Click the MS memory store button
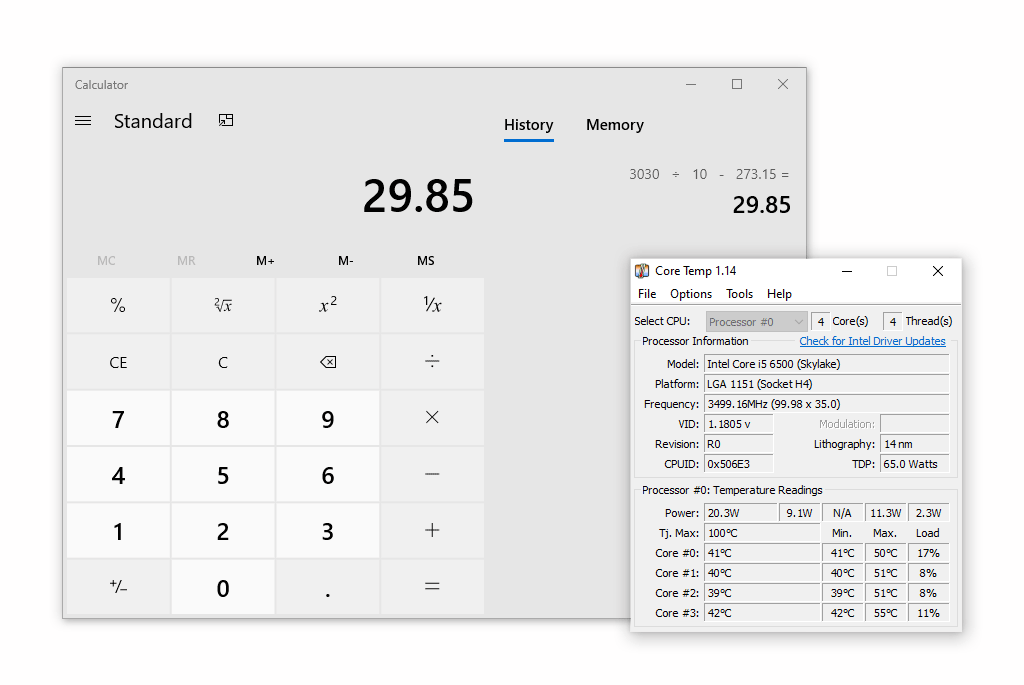 [426, 261]
